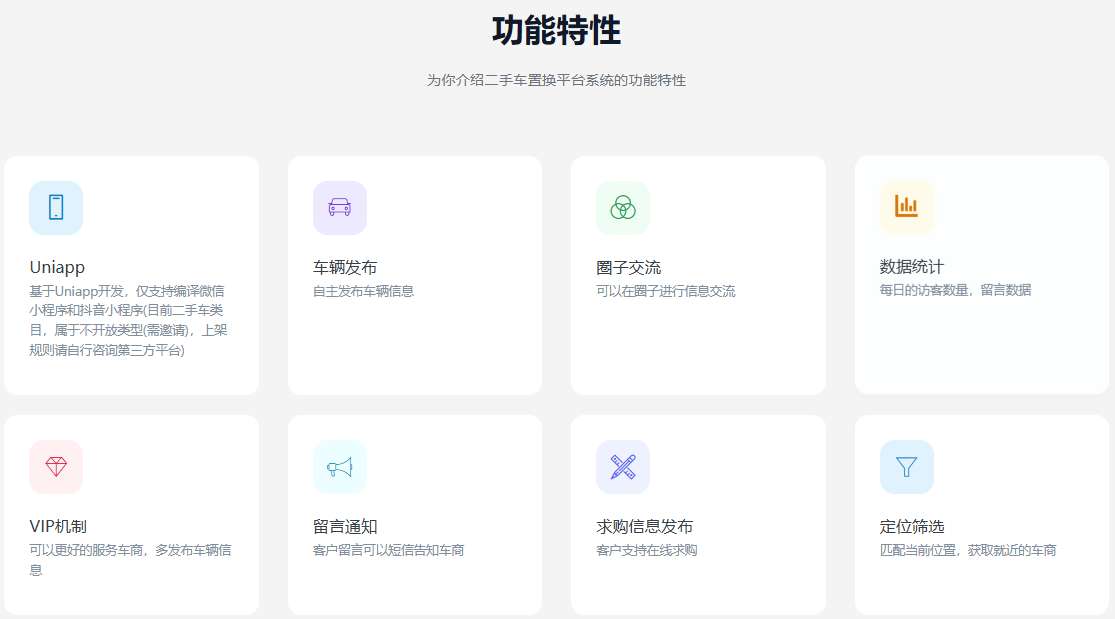Click the orange bar chart icon
The image size is (1115, 619).
pos(906,206)
